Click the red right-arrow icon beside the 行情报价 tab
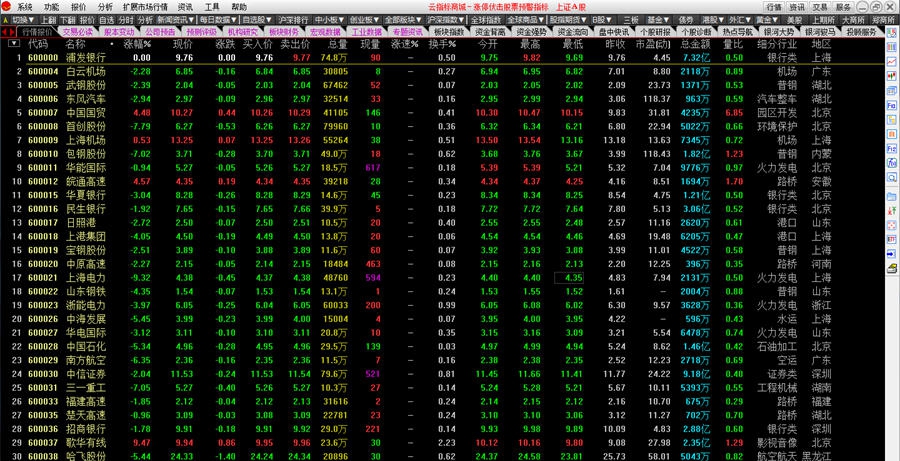Screen dimensions: 900x461 coord(12,32)
